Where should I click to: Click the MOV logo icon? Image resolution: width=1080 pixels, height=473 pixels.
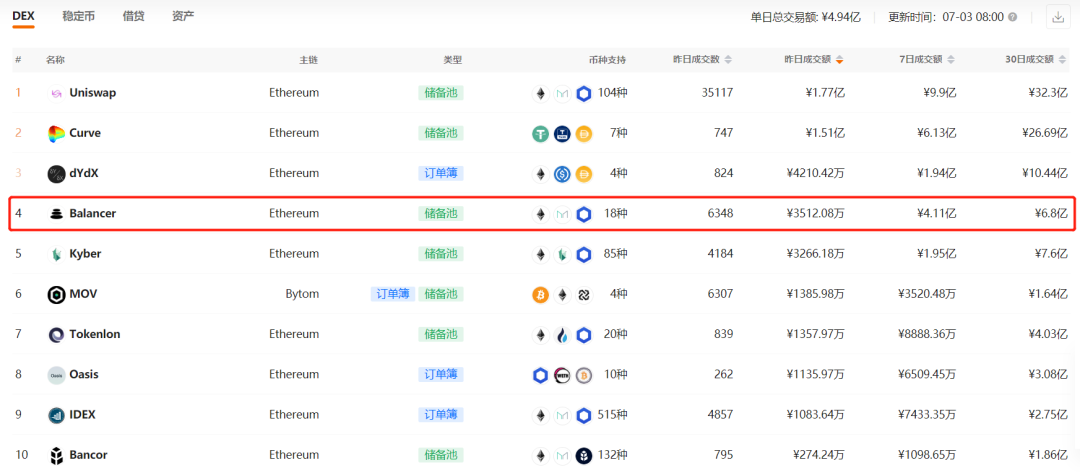point(56,295)
